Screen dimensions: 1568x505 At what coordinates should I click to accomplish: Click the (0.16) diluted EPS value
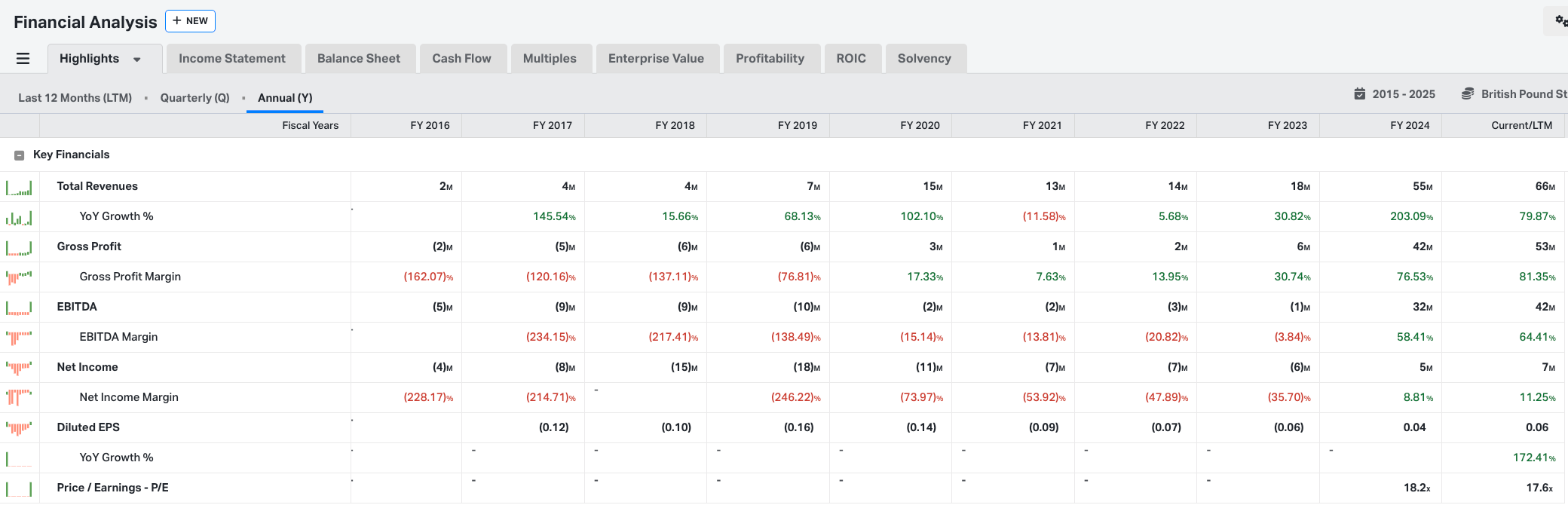pos(799,427)
